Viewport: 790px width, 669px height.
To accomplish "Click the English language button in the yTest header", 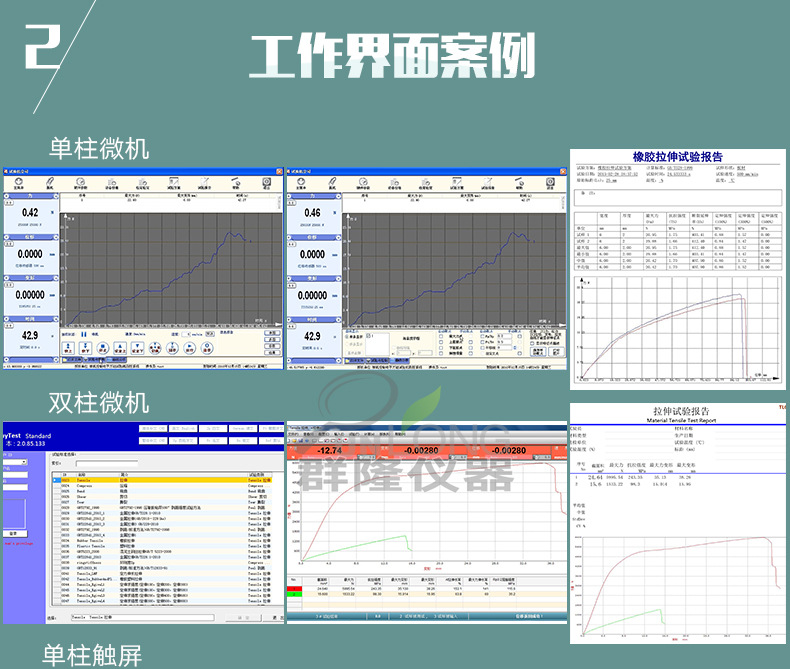I will click(x=183, y=428).
